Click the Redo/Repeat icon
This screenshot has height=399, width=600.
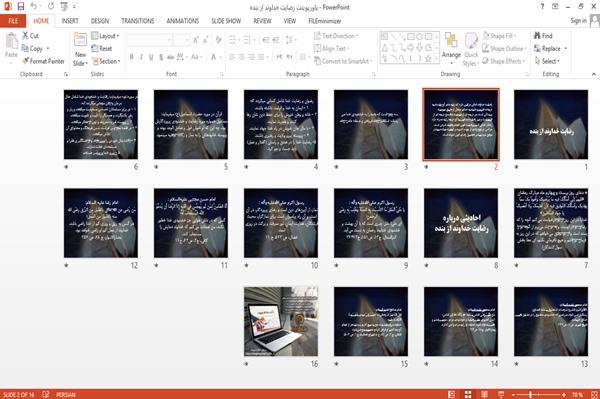point(51,6)
